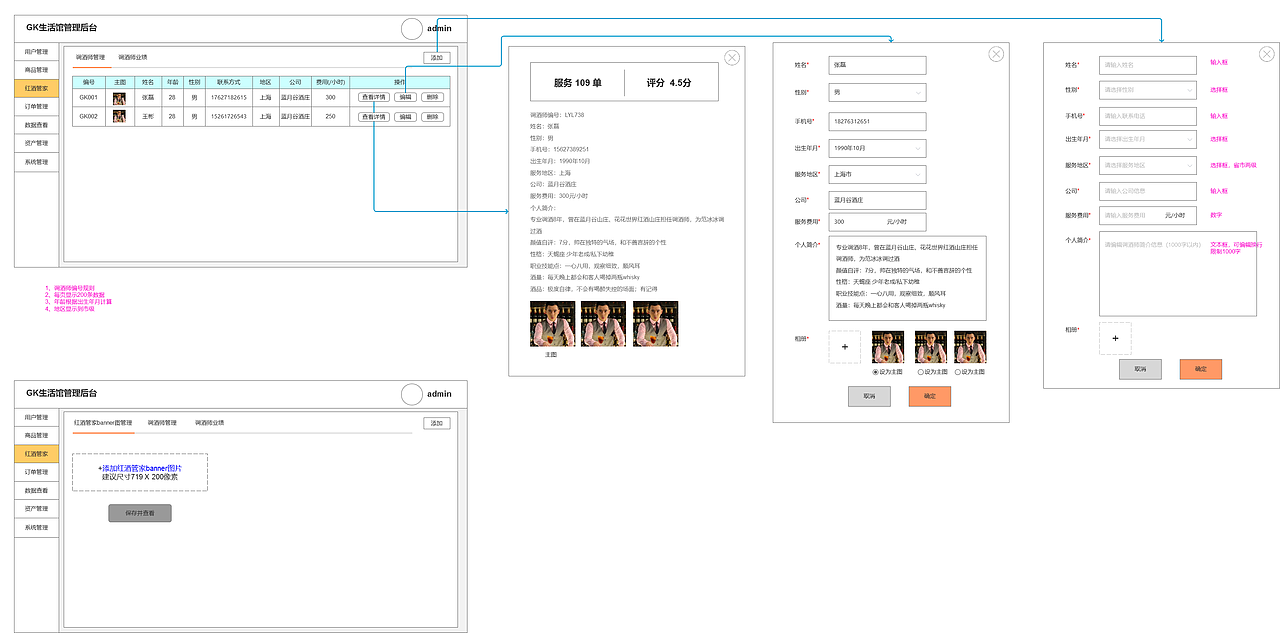Open the 服务地区 dropdown in the add form
The height and width of the screenshot is (633, 1280).
[1147, 165]
